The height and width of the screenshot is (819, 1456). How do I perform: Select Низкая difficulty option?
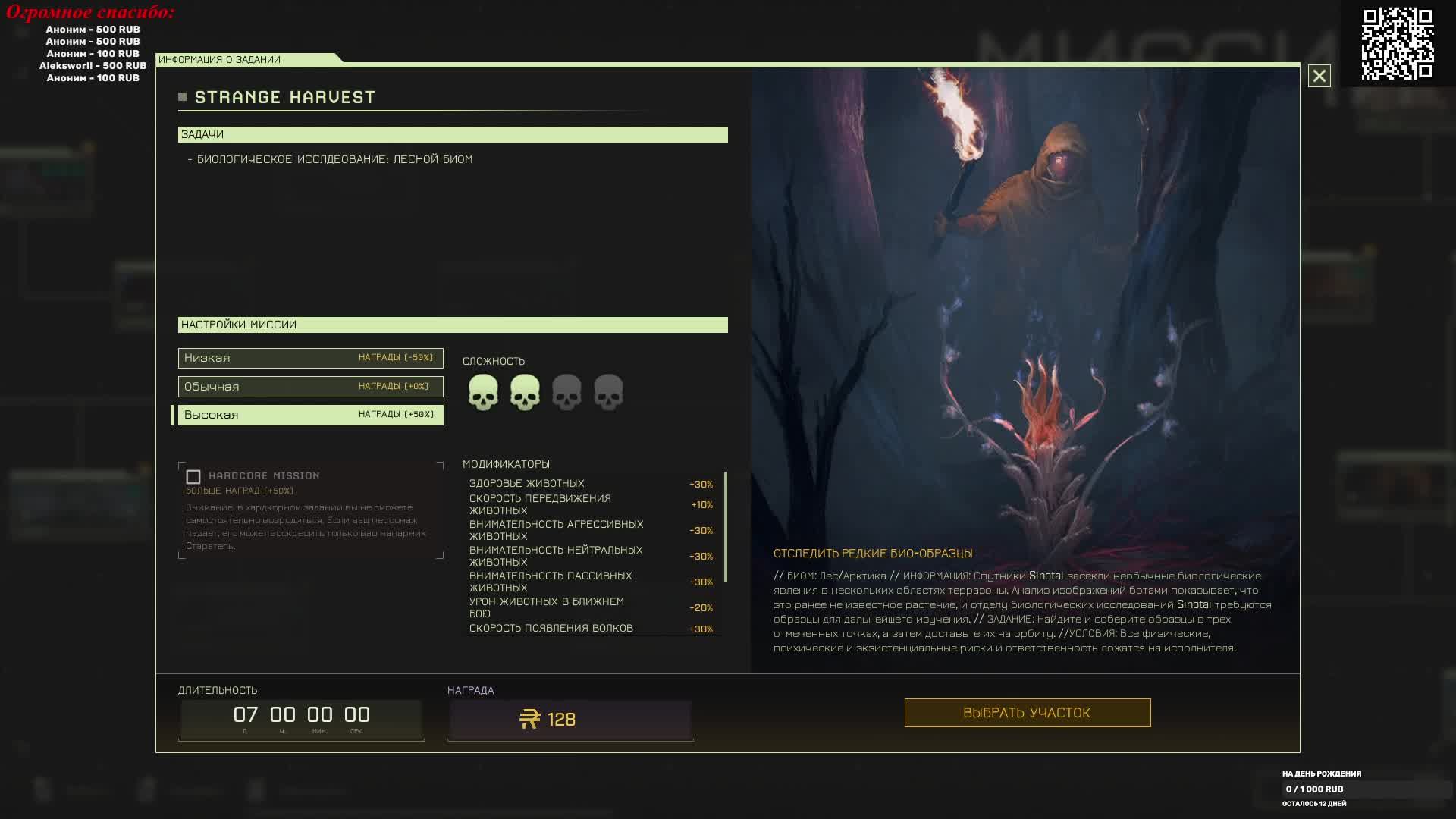(310, 358)
